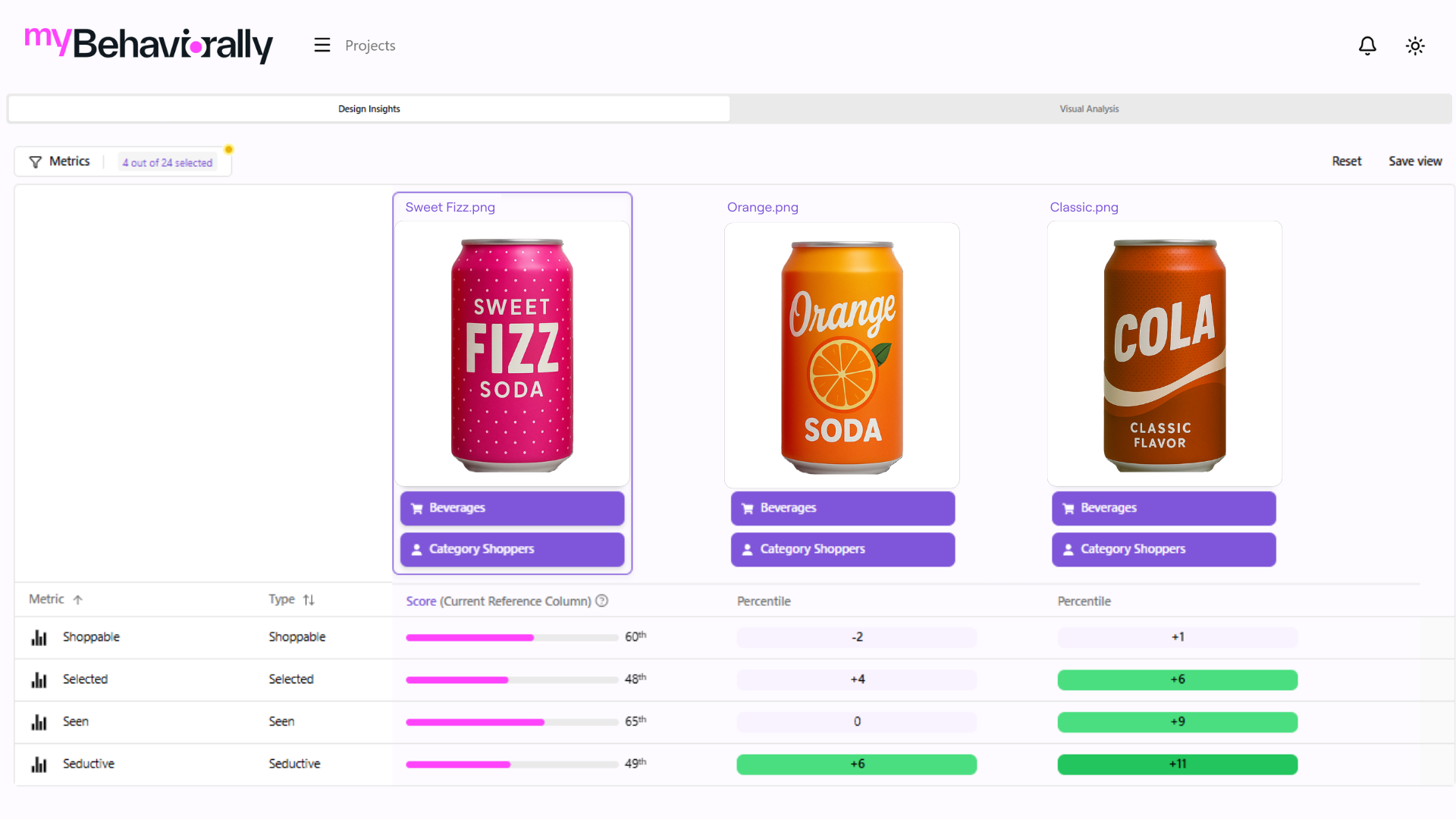Click the Metrics filter funnel icon
Image resolution: width=1456 pixels, height=819 pixels.
coord(36,162)
